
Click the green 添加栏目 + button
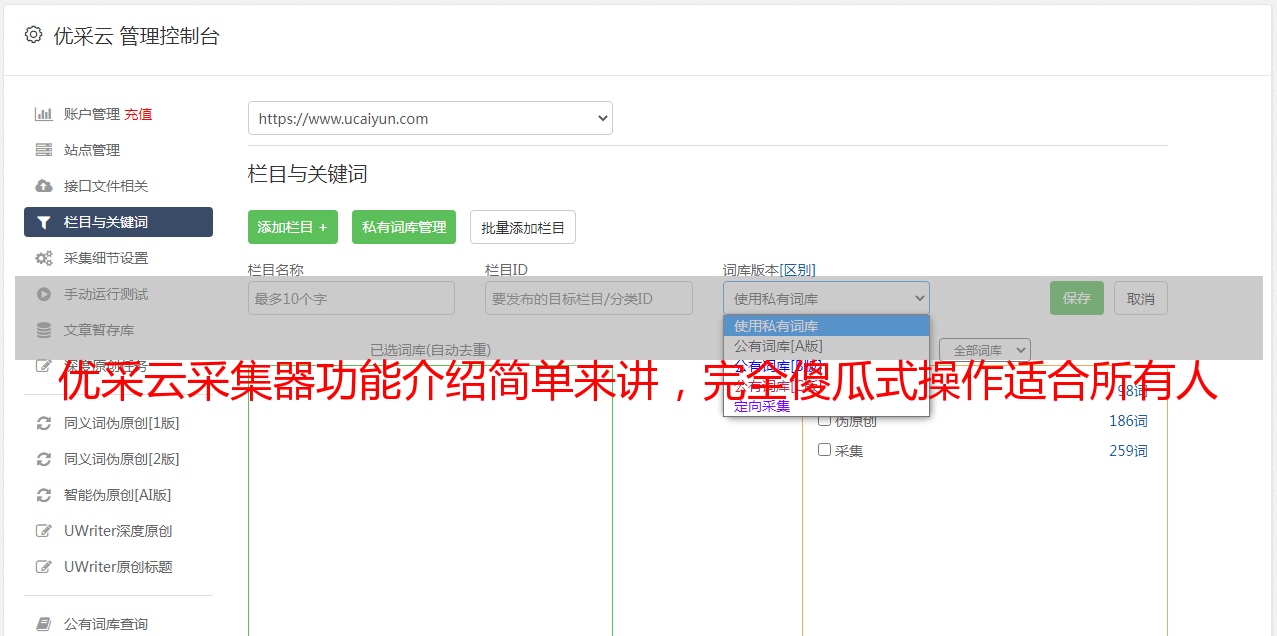click(293, 227)
